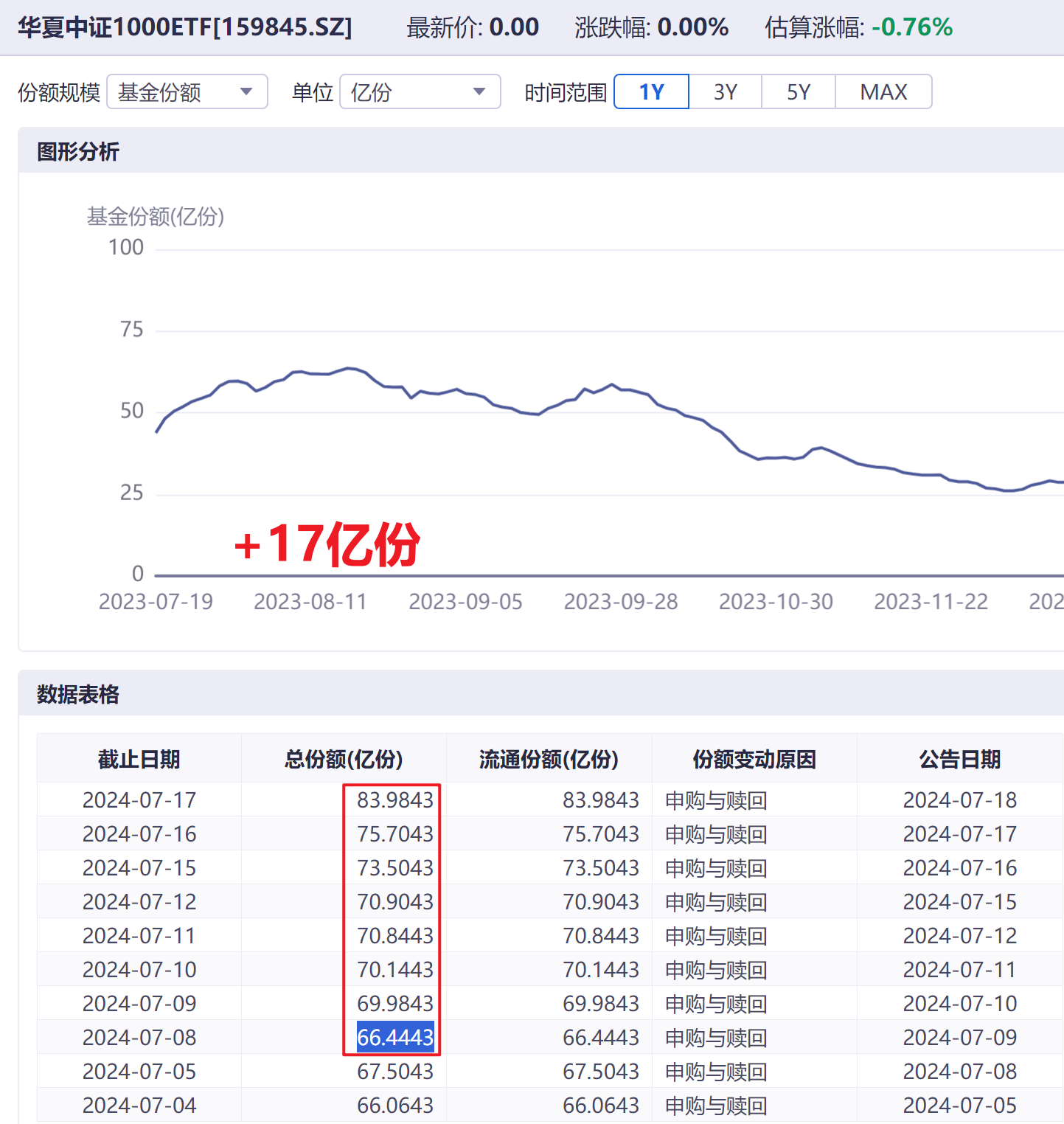Click the 截止日期 column header
This screenshot has width=1064, height=1124.
pyautogui.click(x=139, y=759)
